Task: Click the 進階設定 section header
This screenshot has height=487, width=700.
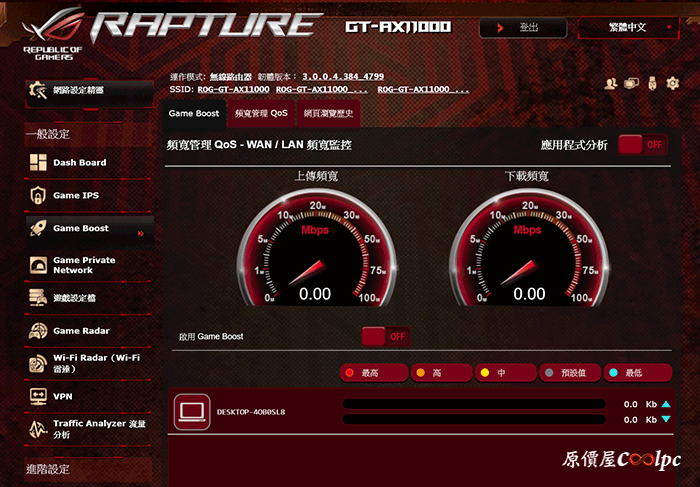Action: pyautogui.click(x=48, y=469)
